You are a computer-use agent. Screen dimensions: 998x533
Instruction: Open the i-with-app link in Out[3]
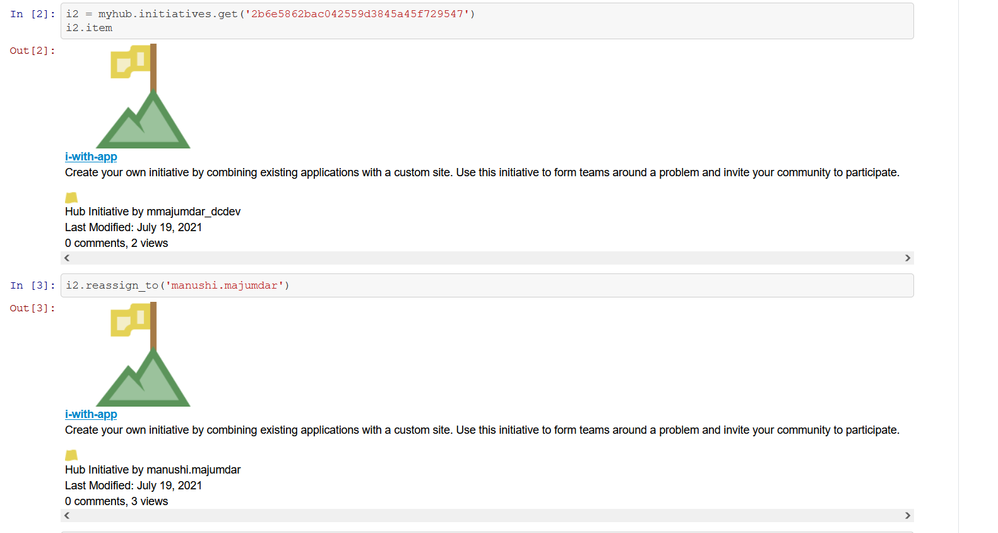(91, 414)
